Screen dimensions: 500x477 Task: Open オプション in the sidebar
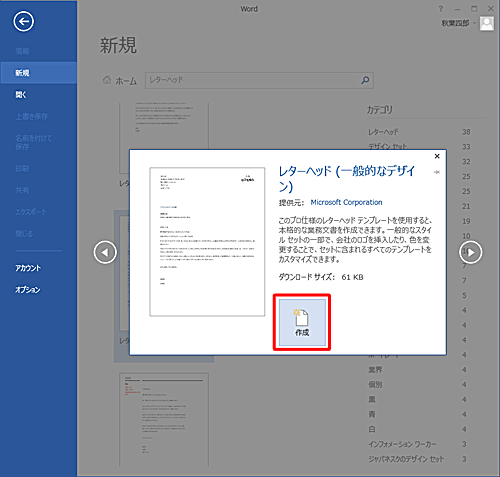[39, 290]
